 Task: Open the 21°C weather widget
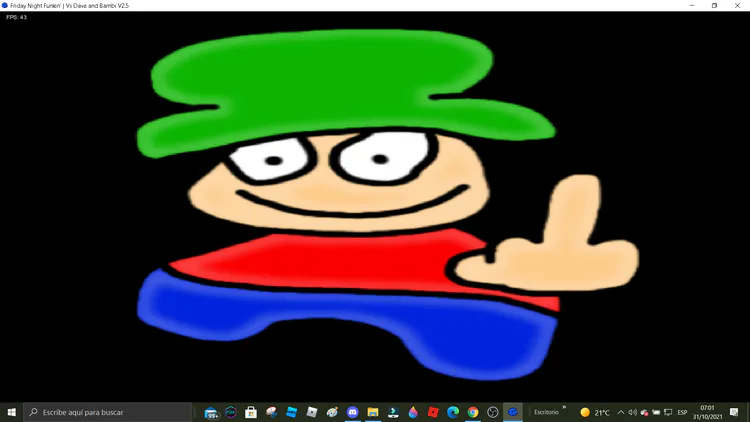tap(595, 412)
